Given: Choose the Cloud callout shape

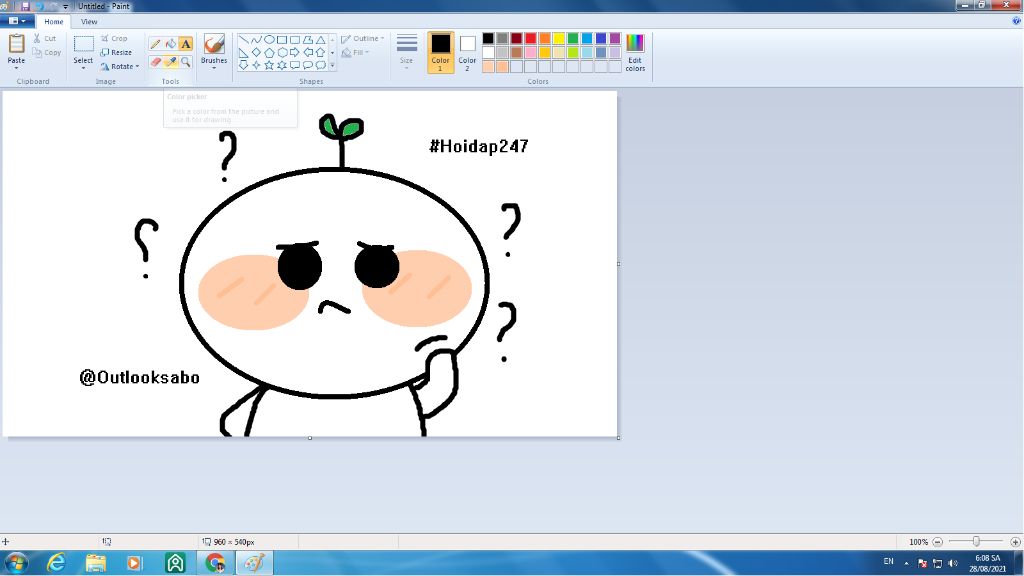Looking at the screenshot, I should (321, 65).
